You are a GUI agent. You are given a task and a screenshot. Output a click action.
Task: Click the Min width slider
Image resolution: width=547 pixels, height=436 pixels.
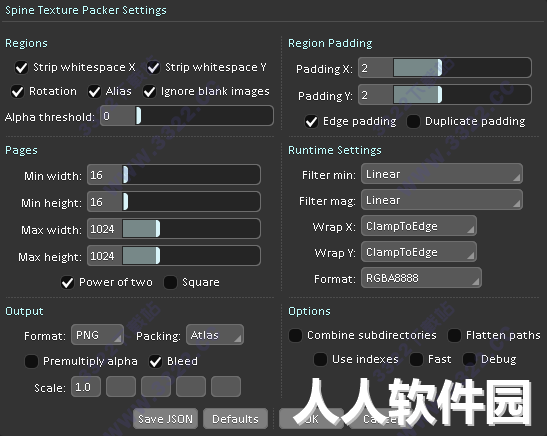click(x=191, y=175)
